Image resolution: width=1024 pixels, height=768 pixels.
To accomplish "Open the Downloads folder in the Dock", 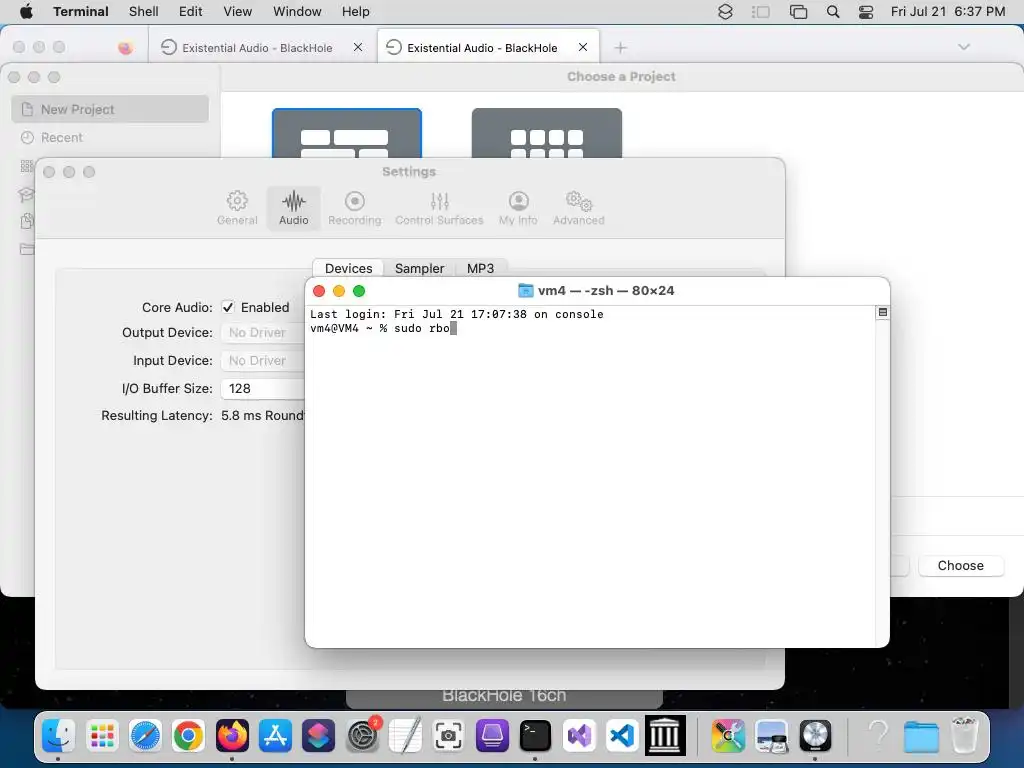I will 921,736.
